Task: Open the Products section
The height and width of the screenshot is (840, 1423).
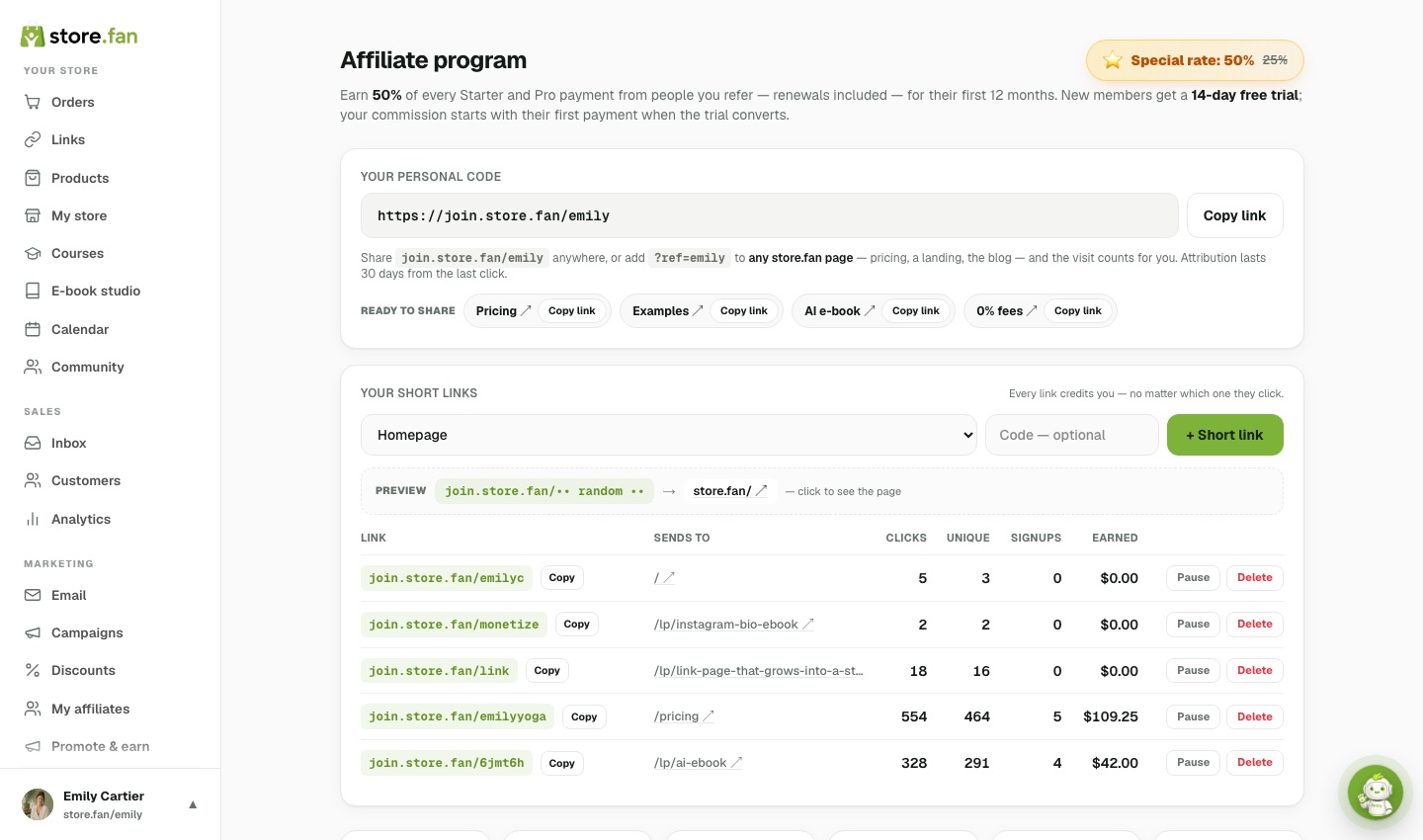Action: click(80, 178)
